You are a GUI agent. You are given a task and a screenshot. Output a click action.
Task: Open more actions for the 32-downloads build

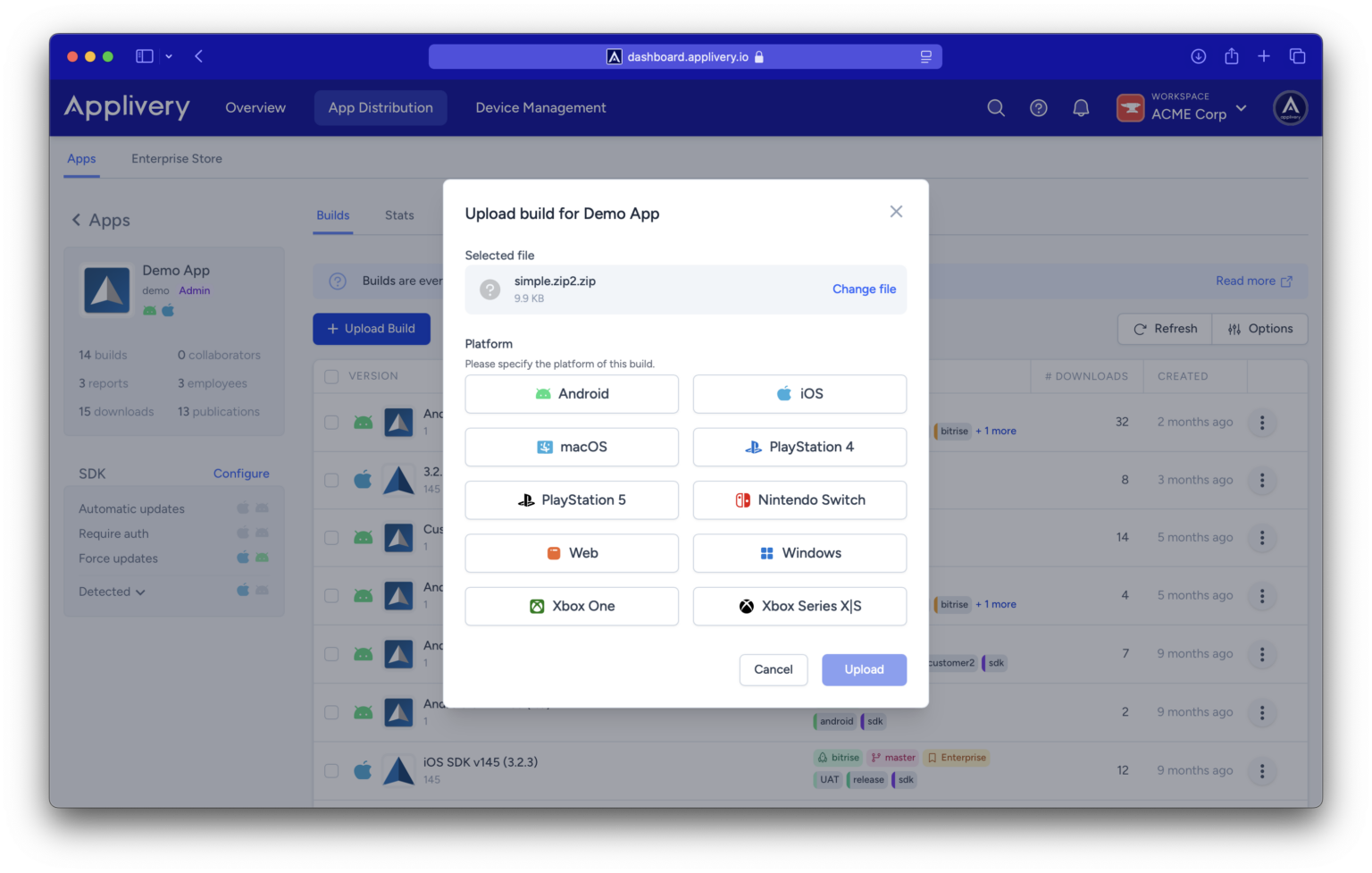[x=1261, y=423]
